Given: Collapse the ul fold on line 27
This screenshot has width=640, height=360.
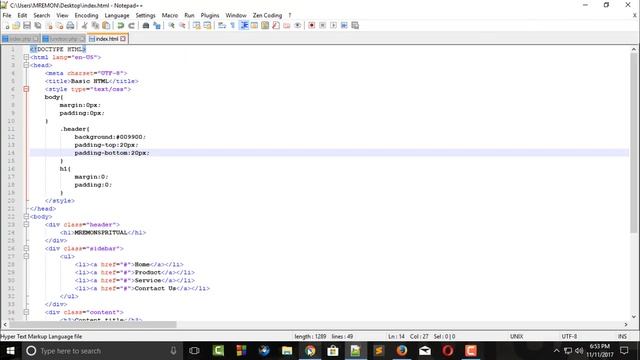Looking at the screenshot, I should point(26,256).
